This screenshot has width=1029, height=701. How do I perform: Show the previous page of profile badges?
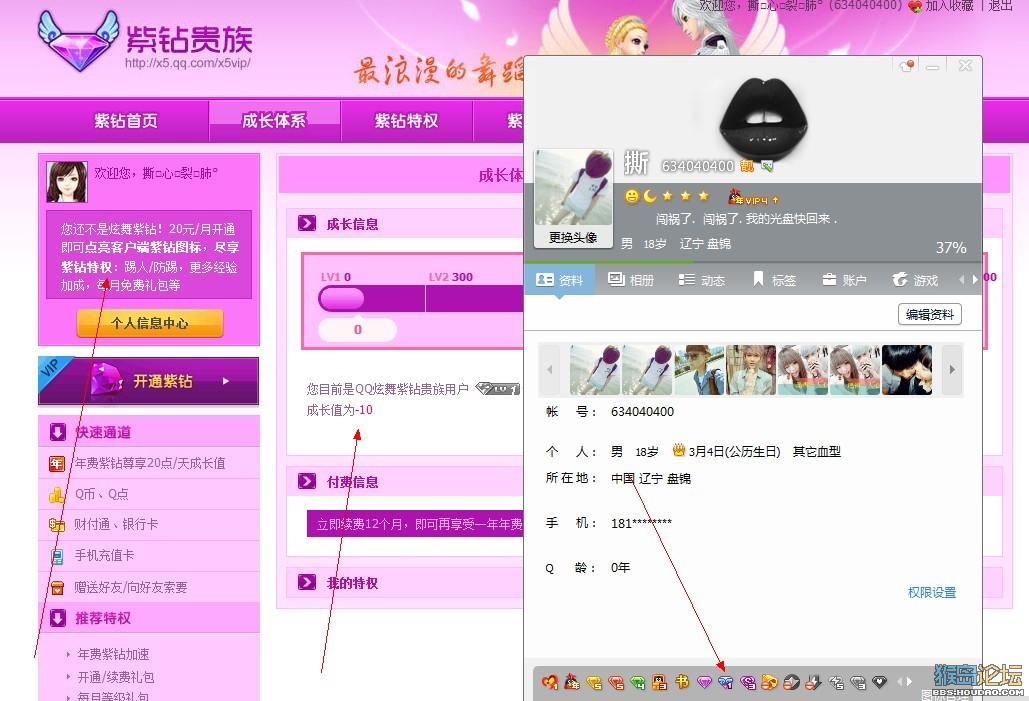pos(900,682)
